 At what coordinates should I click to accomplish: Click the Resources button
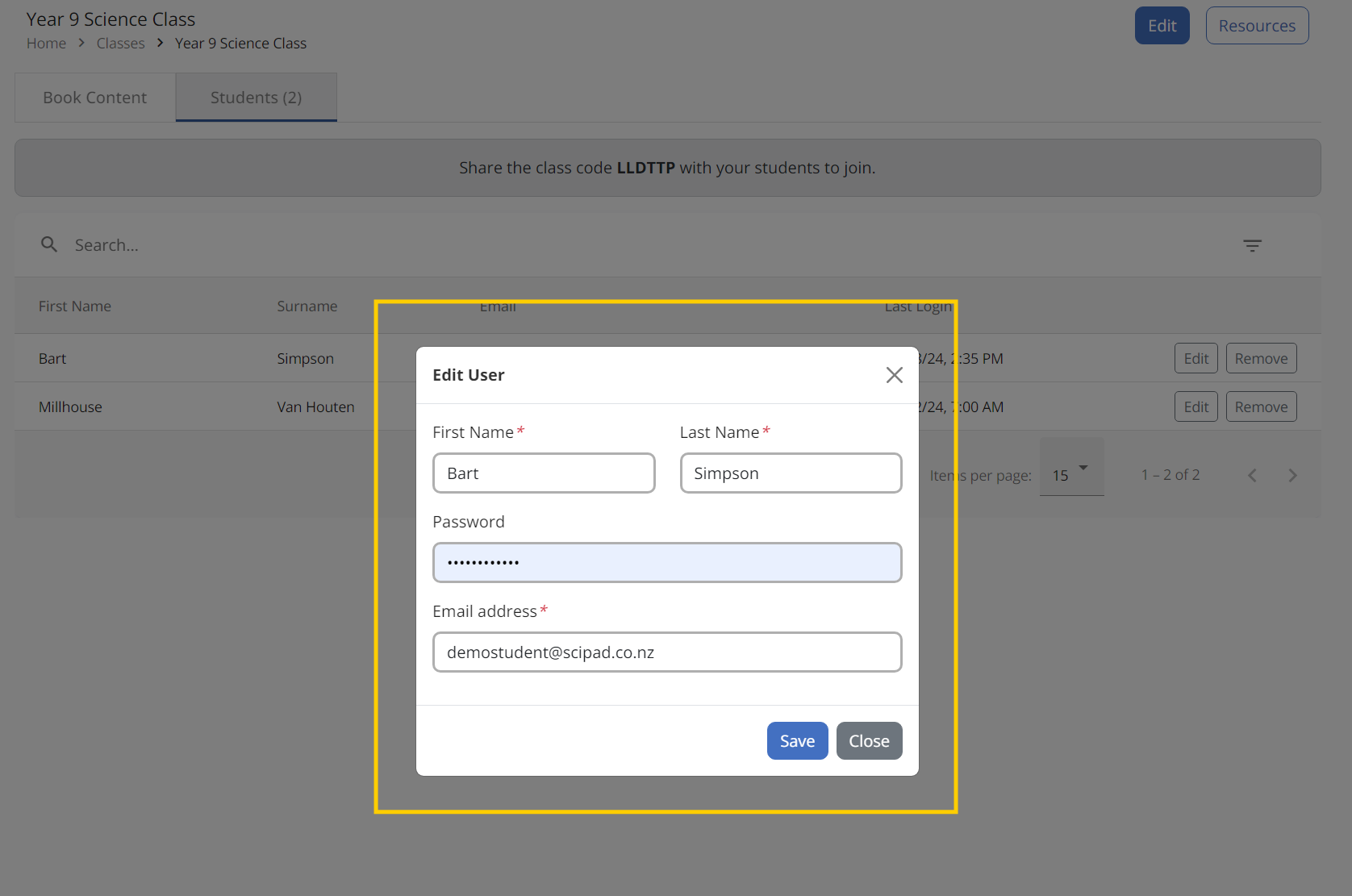(x=1256, y=26)
